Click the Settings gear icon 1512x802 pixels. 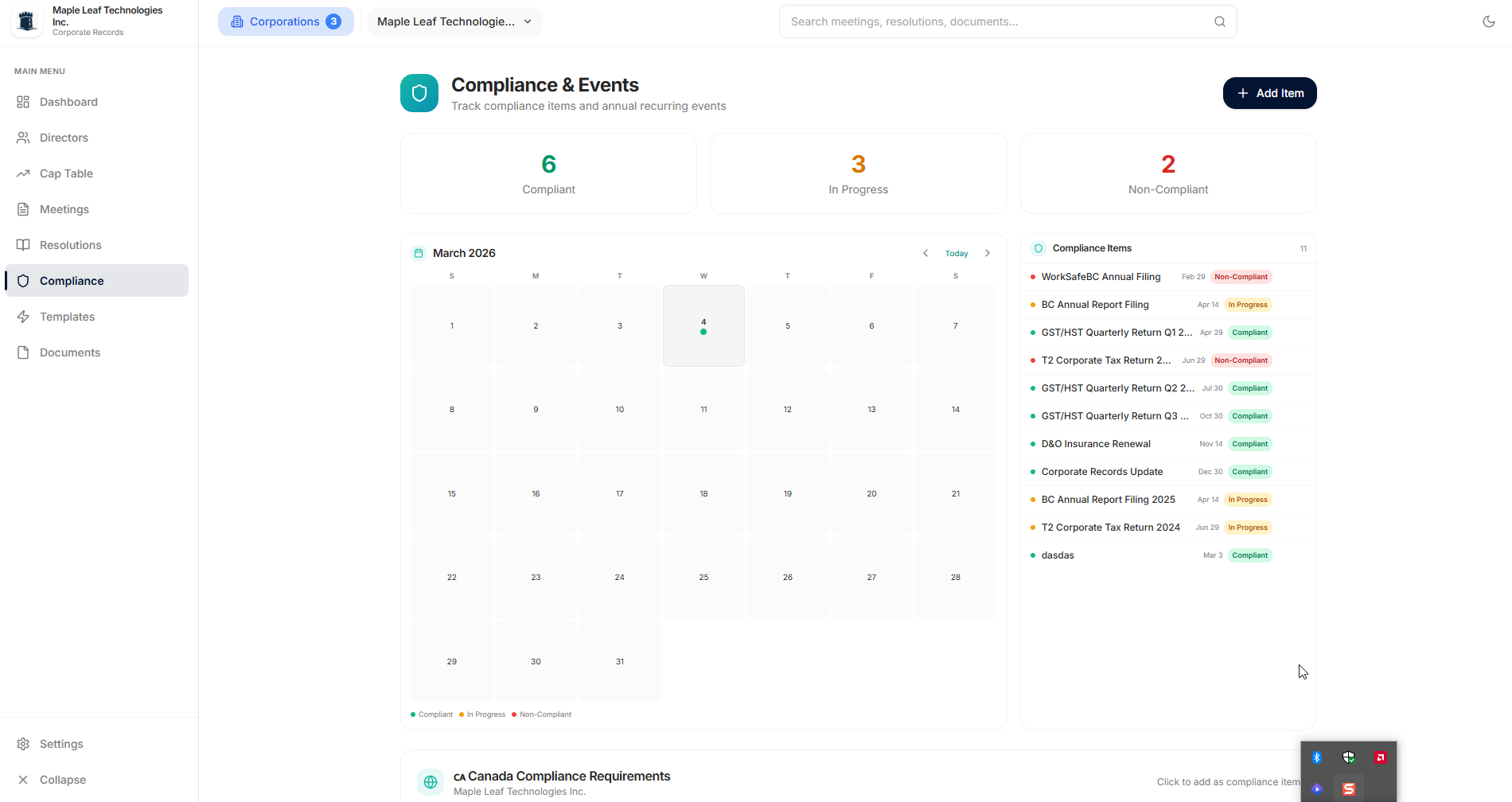point(23,744)
